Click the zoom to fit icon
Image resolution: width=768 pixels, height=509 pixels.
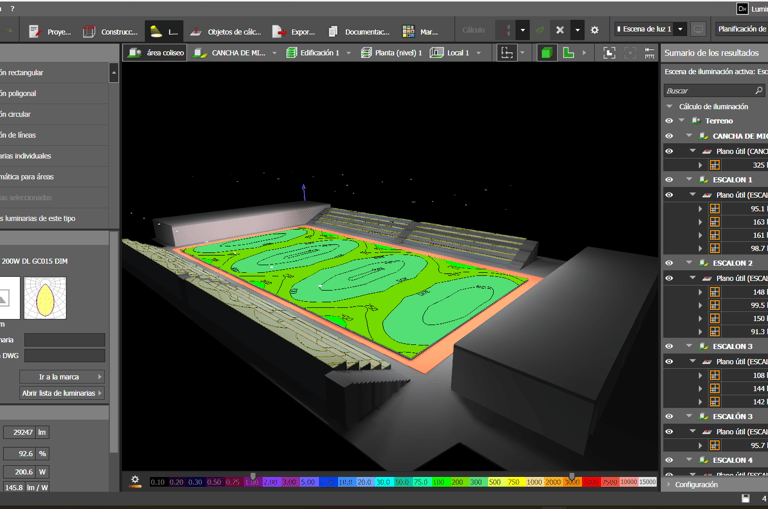609,53
